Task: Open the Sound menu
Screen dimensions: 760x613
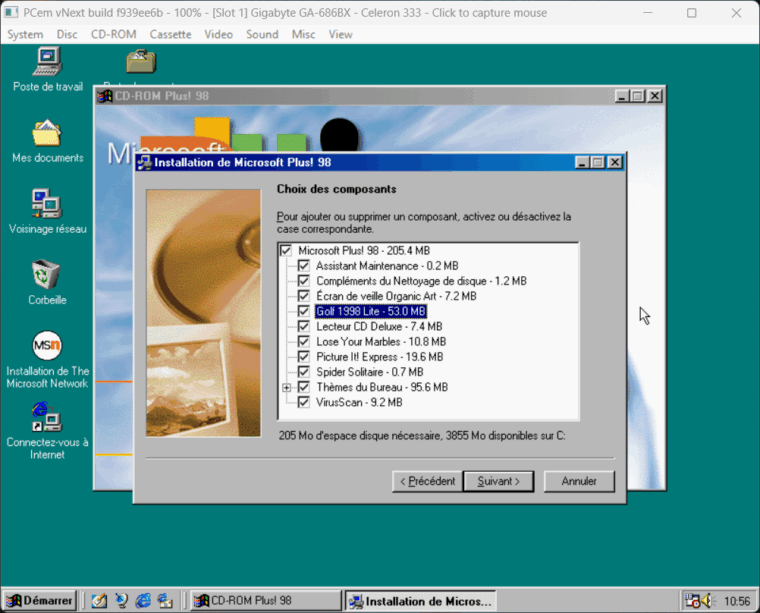Action: tap(262, 34)
